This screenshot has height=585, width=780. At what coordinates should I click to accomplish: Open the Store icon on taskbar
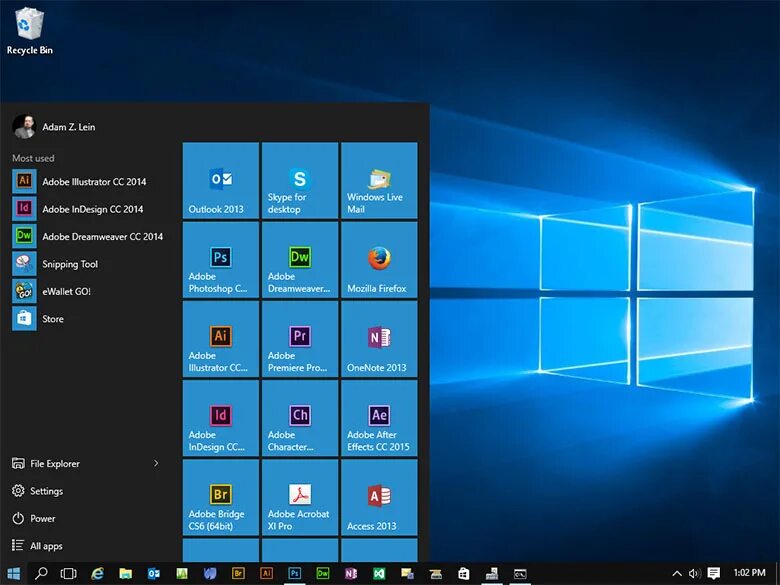click(x=464, y=574)
